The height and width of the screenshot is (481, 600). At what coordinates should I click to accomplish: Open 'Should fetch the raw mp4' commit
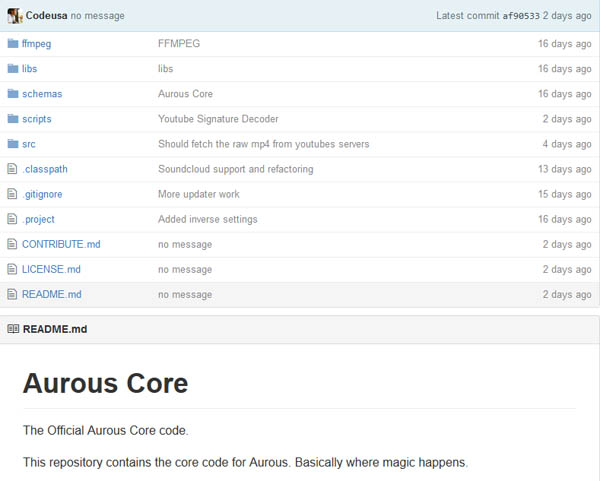coord(264,144)
